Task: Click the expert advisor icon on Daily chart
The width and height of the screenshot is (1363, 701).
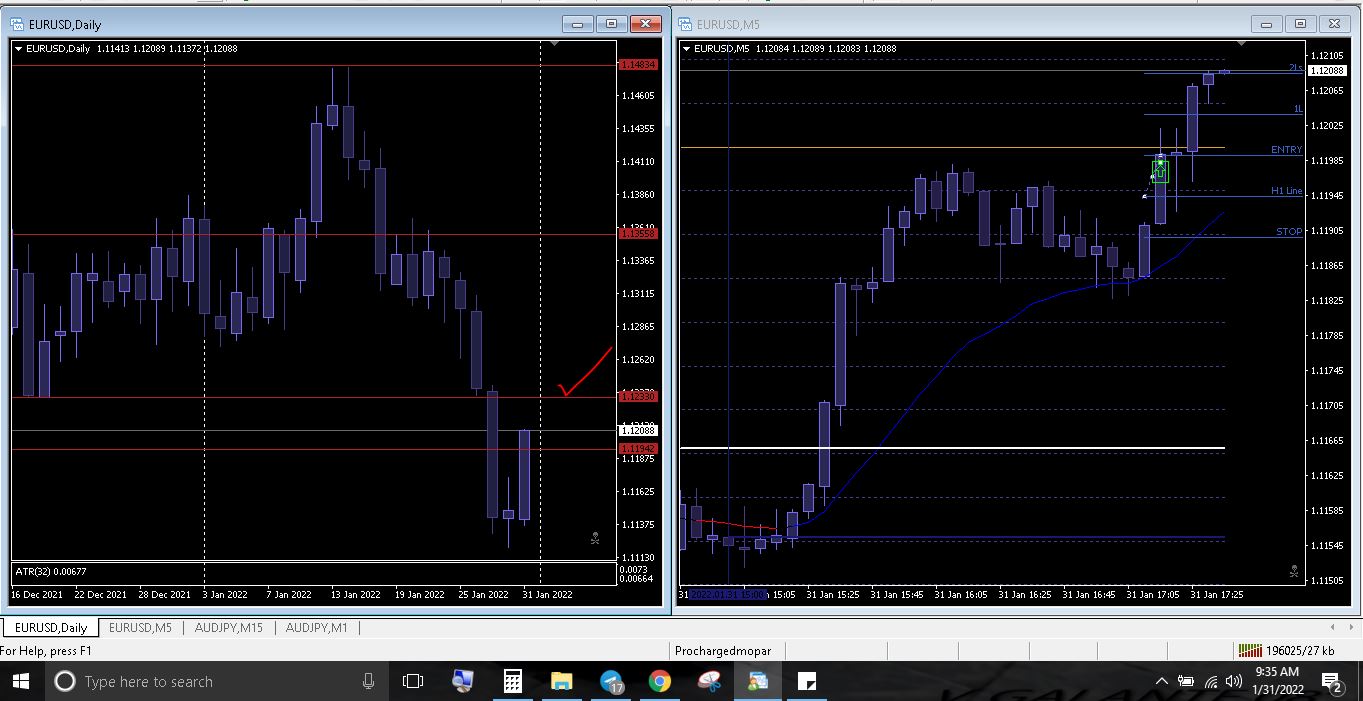Action: (595, 539)
